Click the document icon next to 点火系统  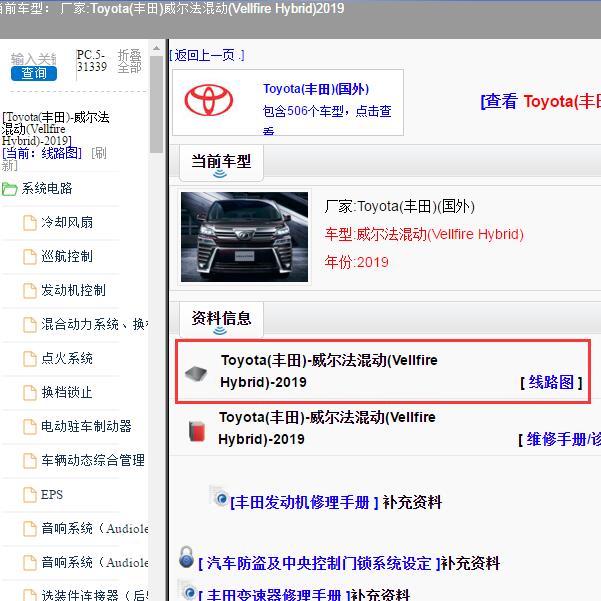click(x=30, y=359)
